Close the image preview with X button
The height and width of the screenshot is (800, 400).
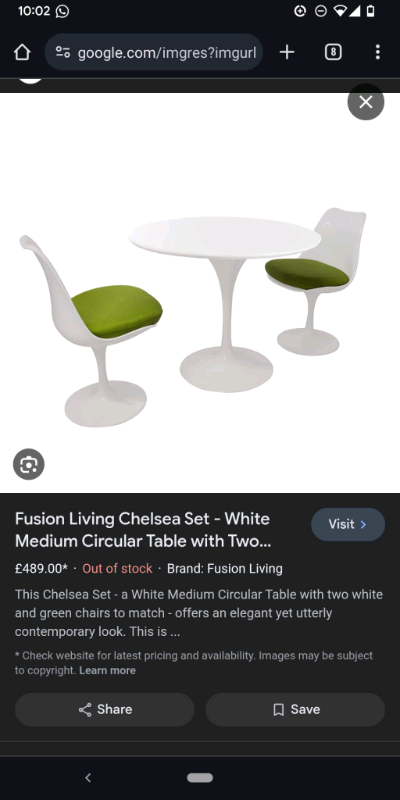coord(366,102)
